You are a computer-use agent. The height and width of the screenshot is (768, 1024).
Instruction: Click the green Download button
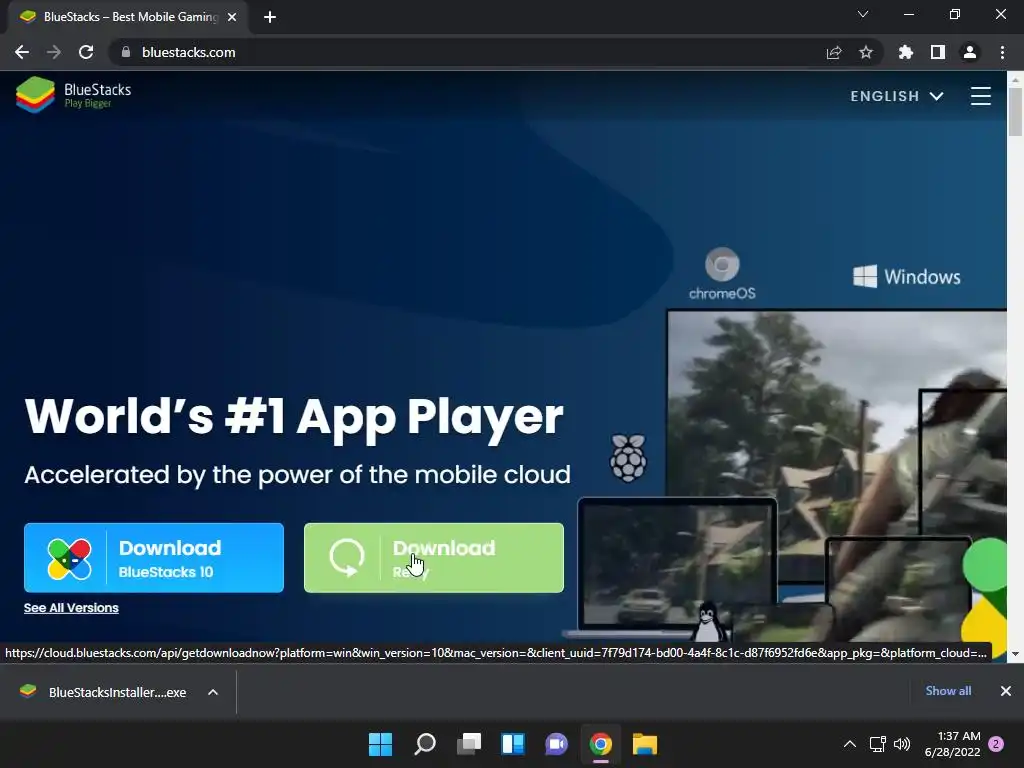pyautogui.click(x=434, y=558)
